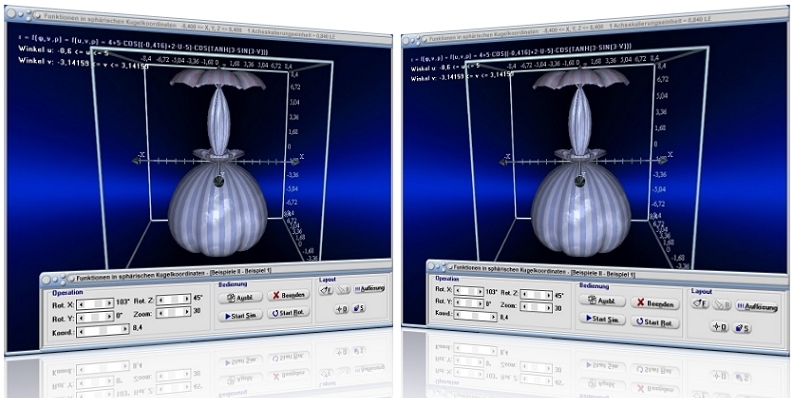Click the Rot. X slider in left panel
The width and height of the screenshot is (794, 398).
95,303
